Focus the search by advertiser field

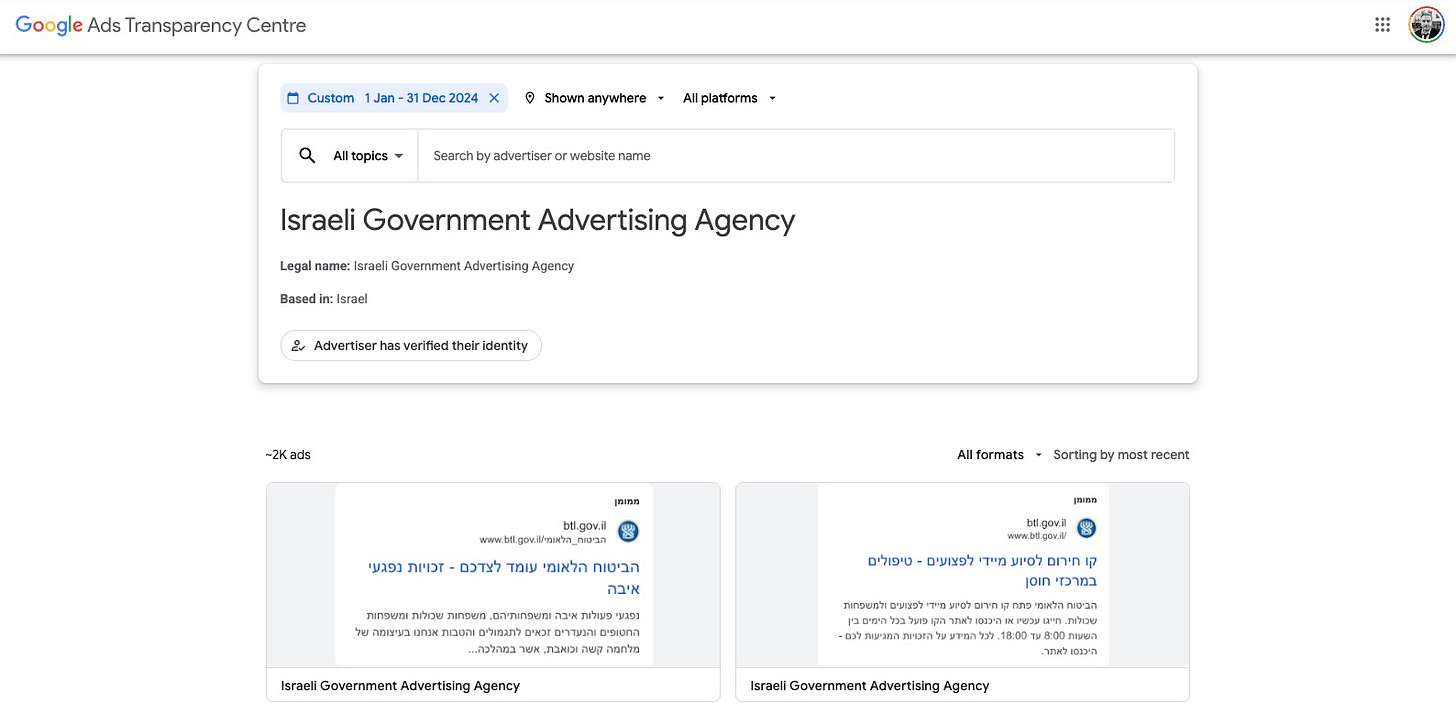tap(796, 156)
